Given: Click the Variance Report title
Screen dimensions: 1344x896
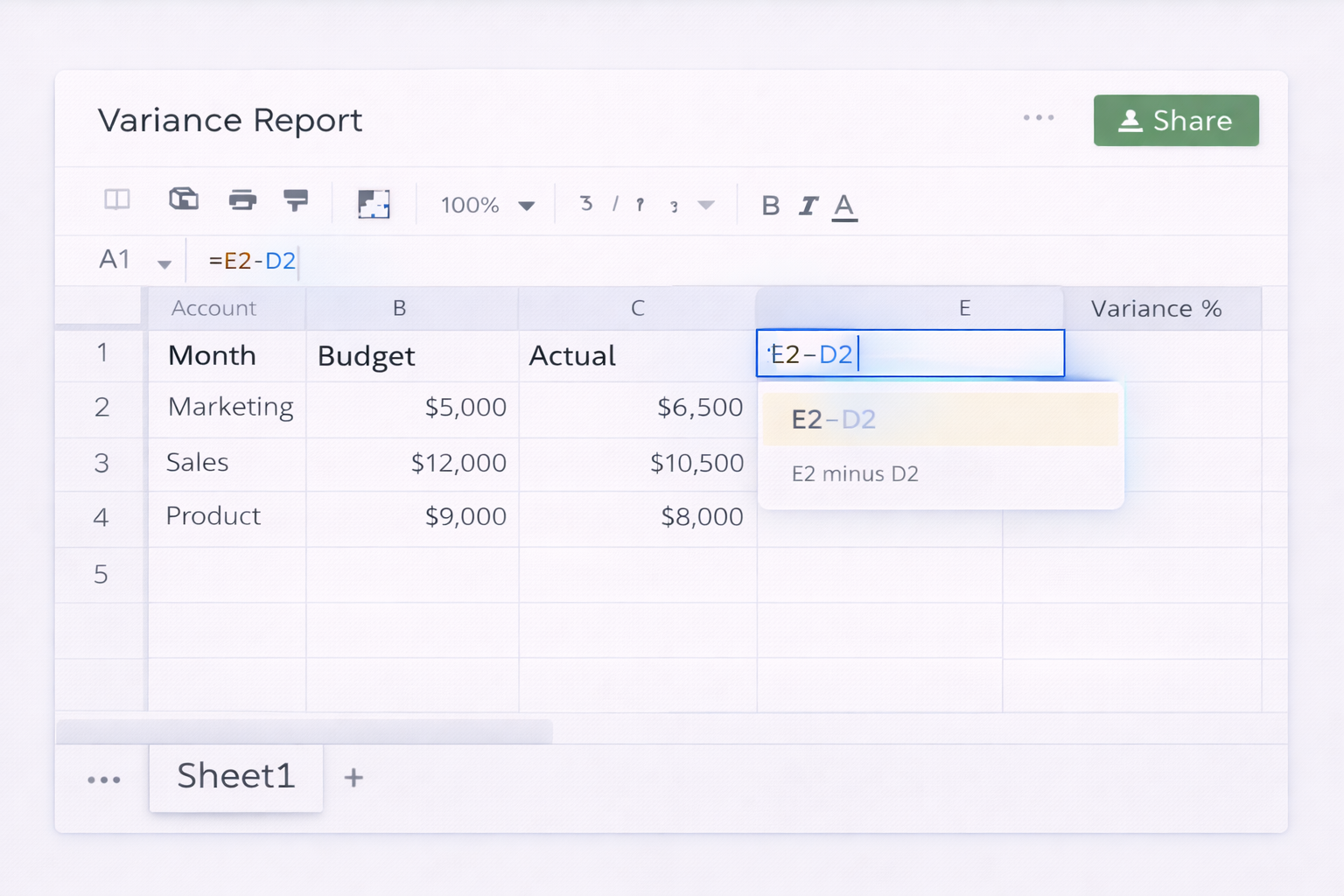Looking at the screenshot, I should (x=230, y=121).
